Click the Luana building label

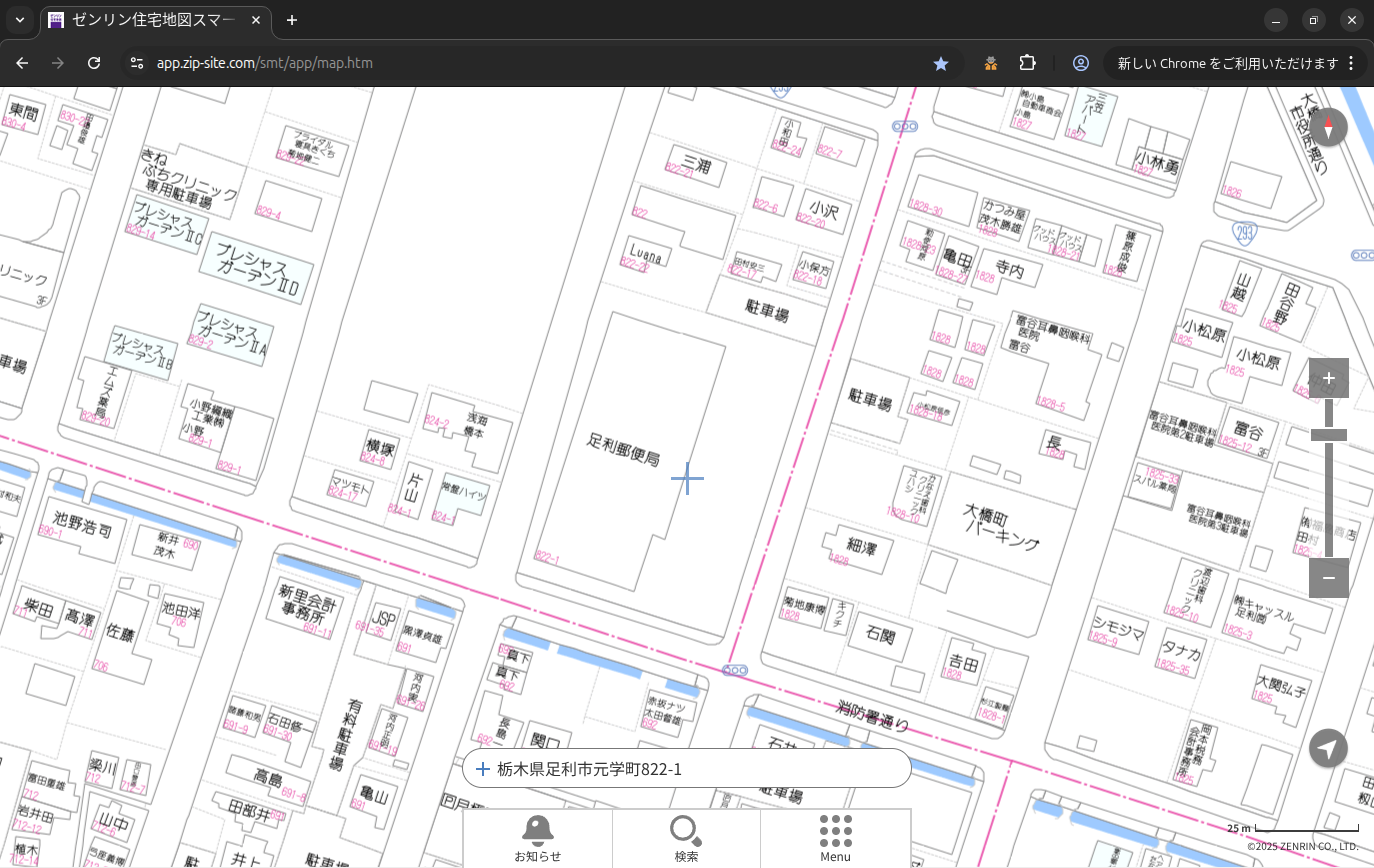645,250
